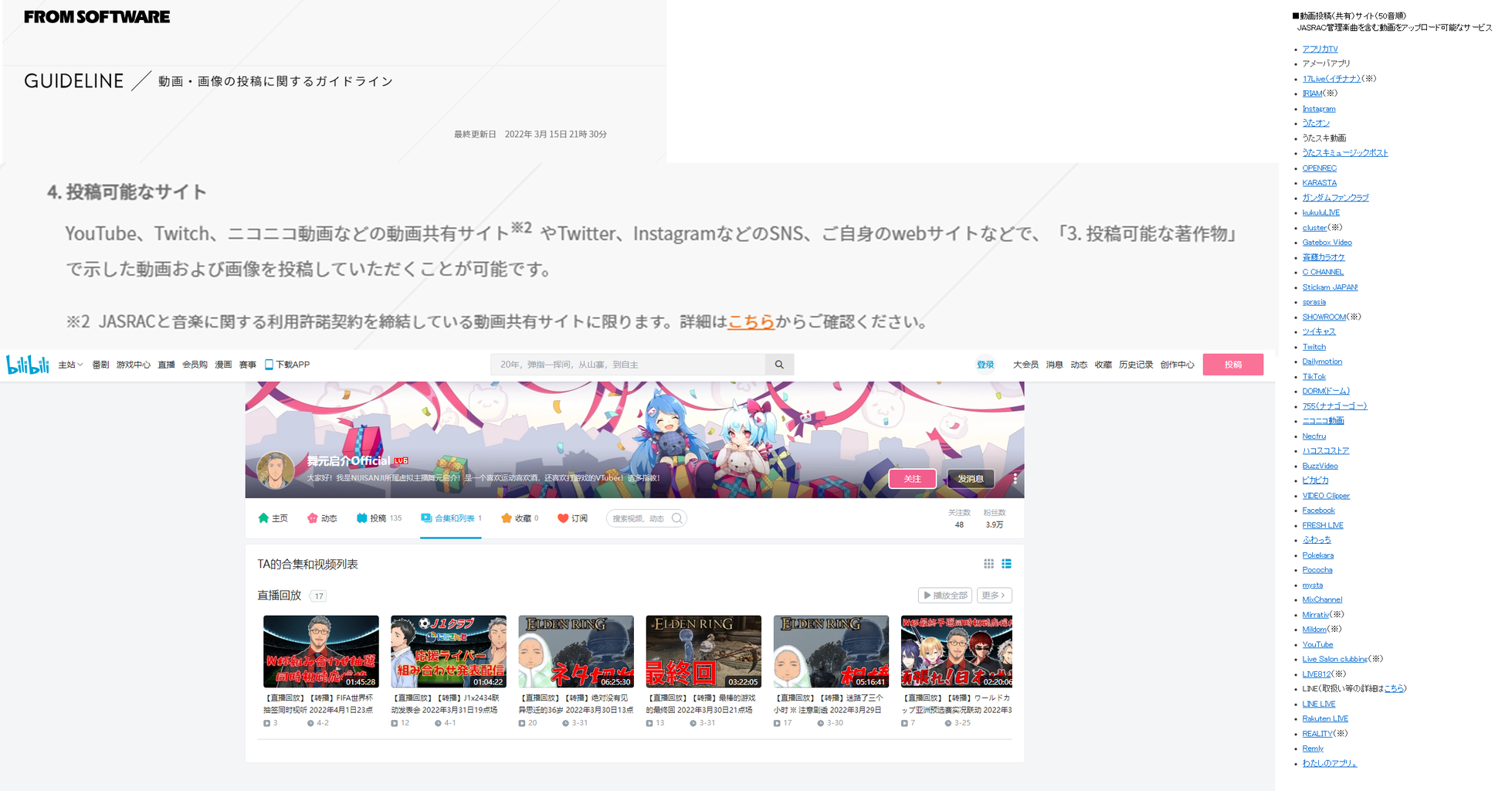
Task: Click the magnifier icon in the bilibili top search bar
Action: (779, 365)
